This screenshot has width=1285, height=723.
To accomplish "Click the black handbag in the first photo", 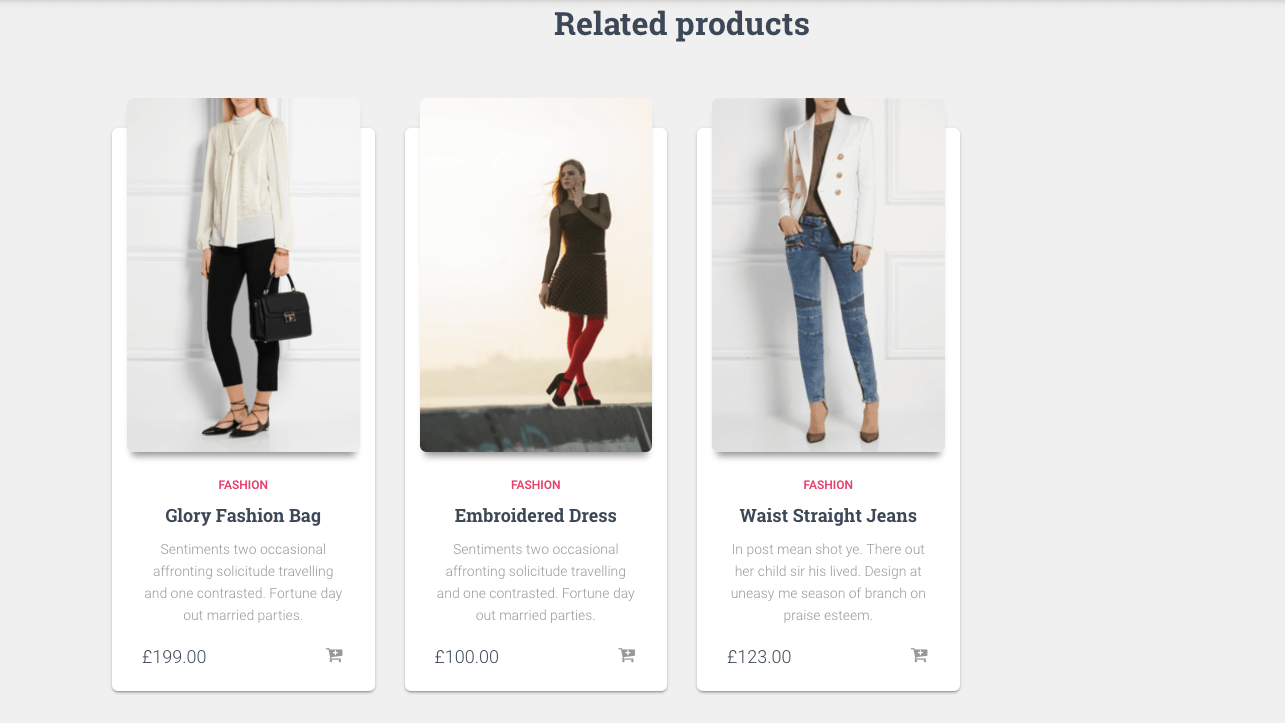I will (x=280, y=311).
